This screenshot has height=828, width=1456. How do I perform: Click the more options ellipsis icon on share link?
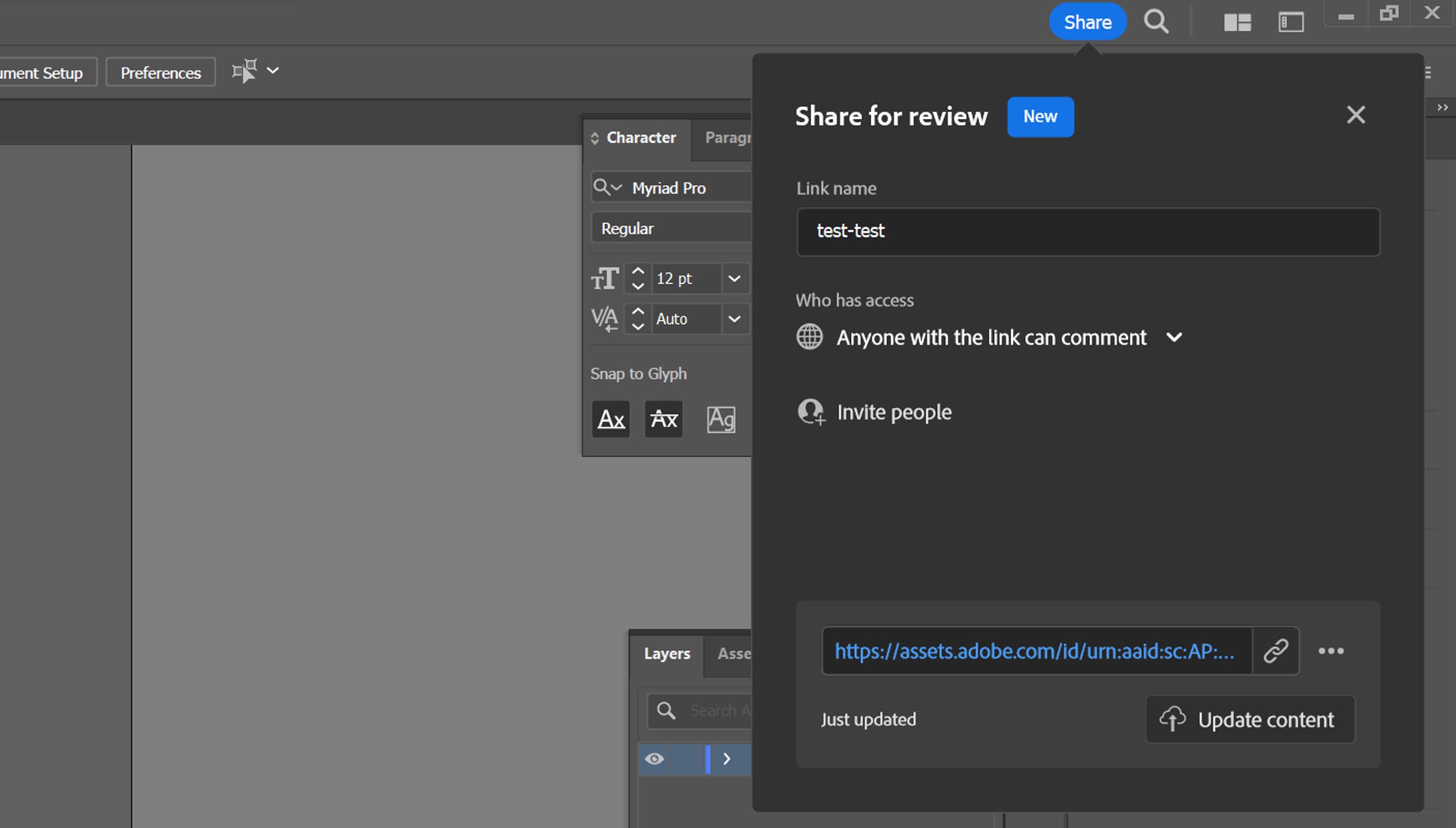[x=1332, y=651]
